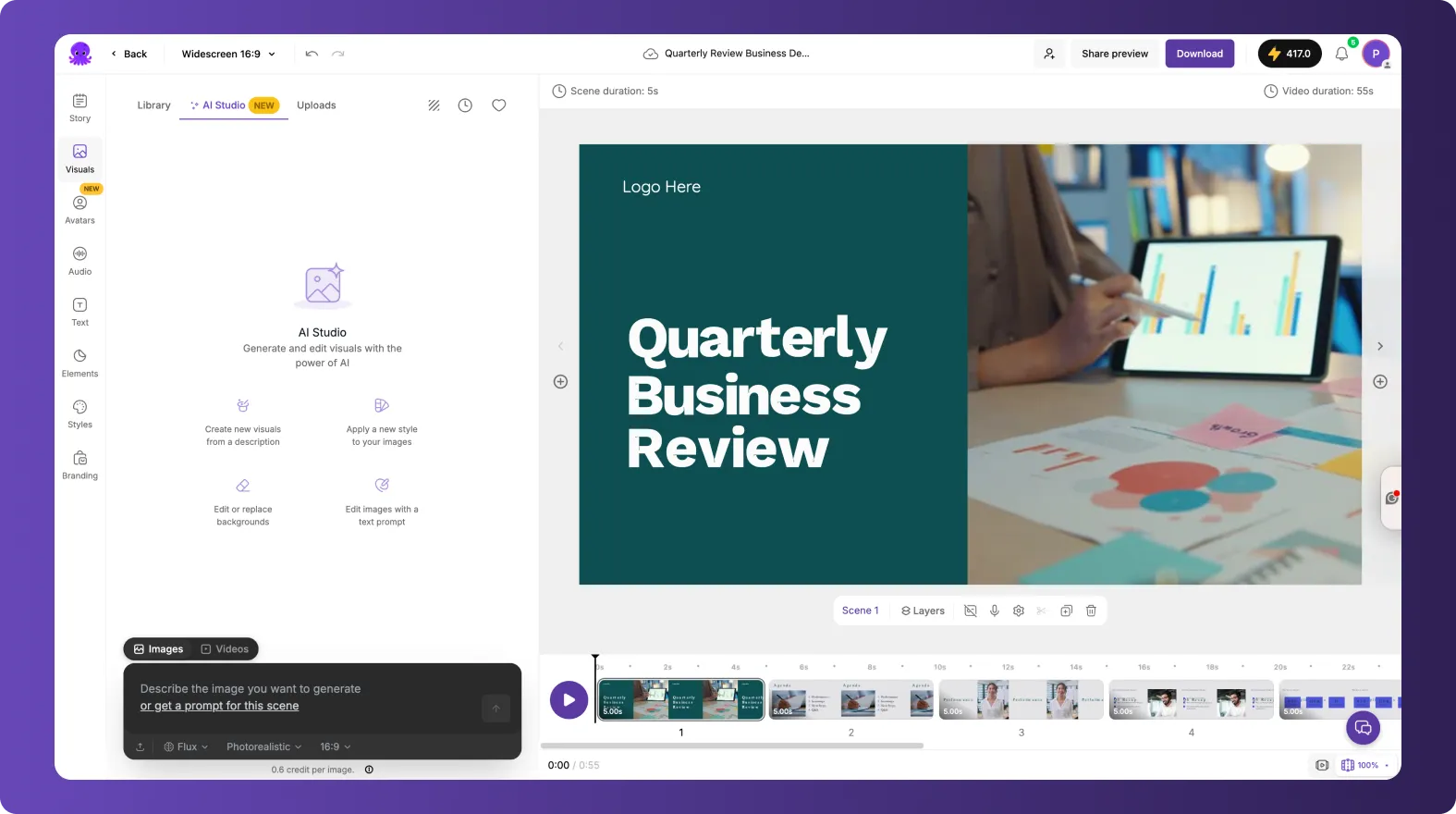Open the Audio sidebar section
Viewport: 1456px width, 814px height.
click(80, 261)
